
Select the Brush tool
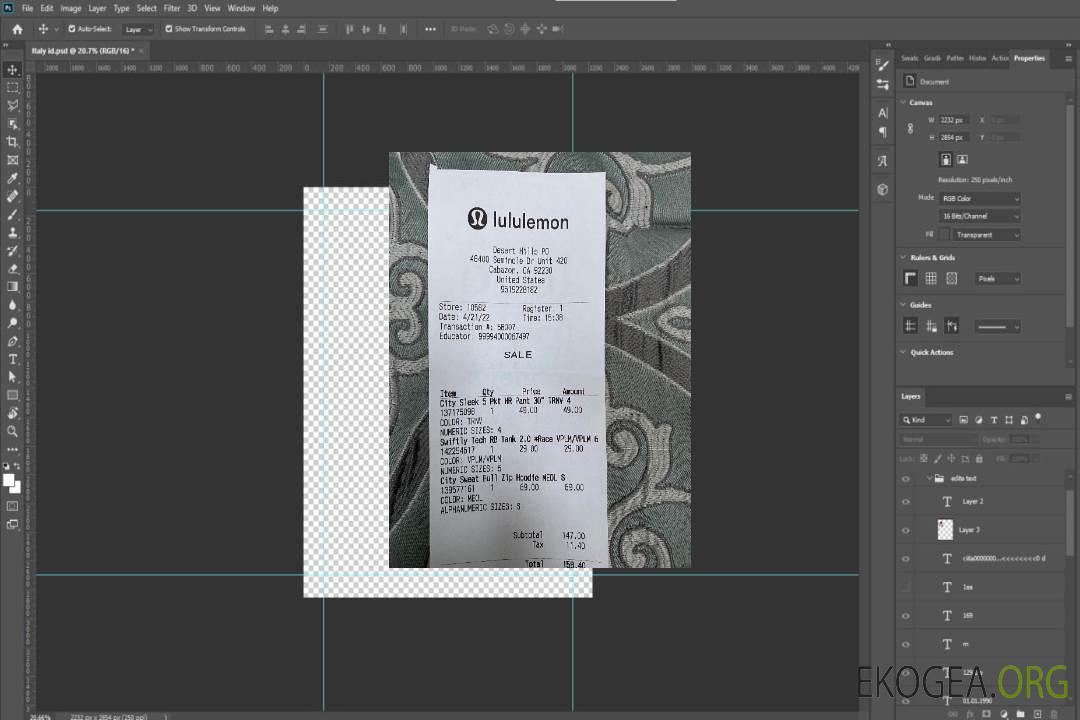pos(12,214)
